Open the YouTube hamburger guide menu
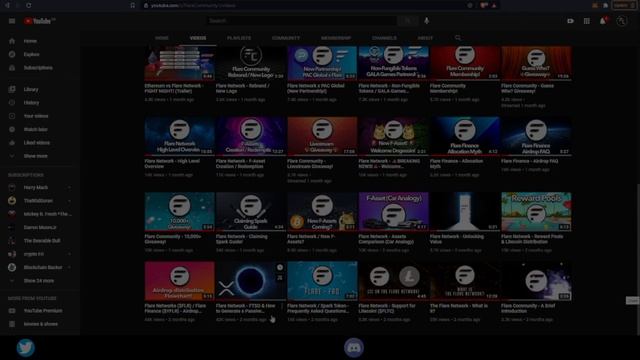The image size is (640, 360). (x=12, y=21)
